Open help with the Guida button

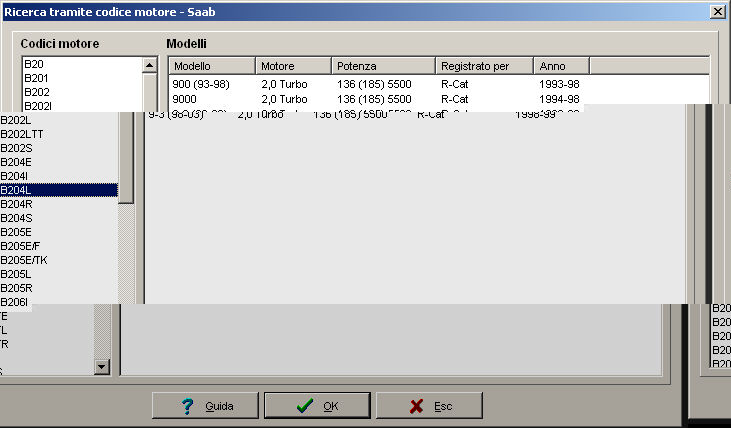(205, 406)
